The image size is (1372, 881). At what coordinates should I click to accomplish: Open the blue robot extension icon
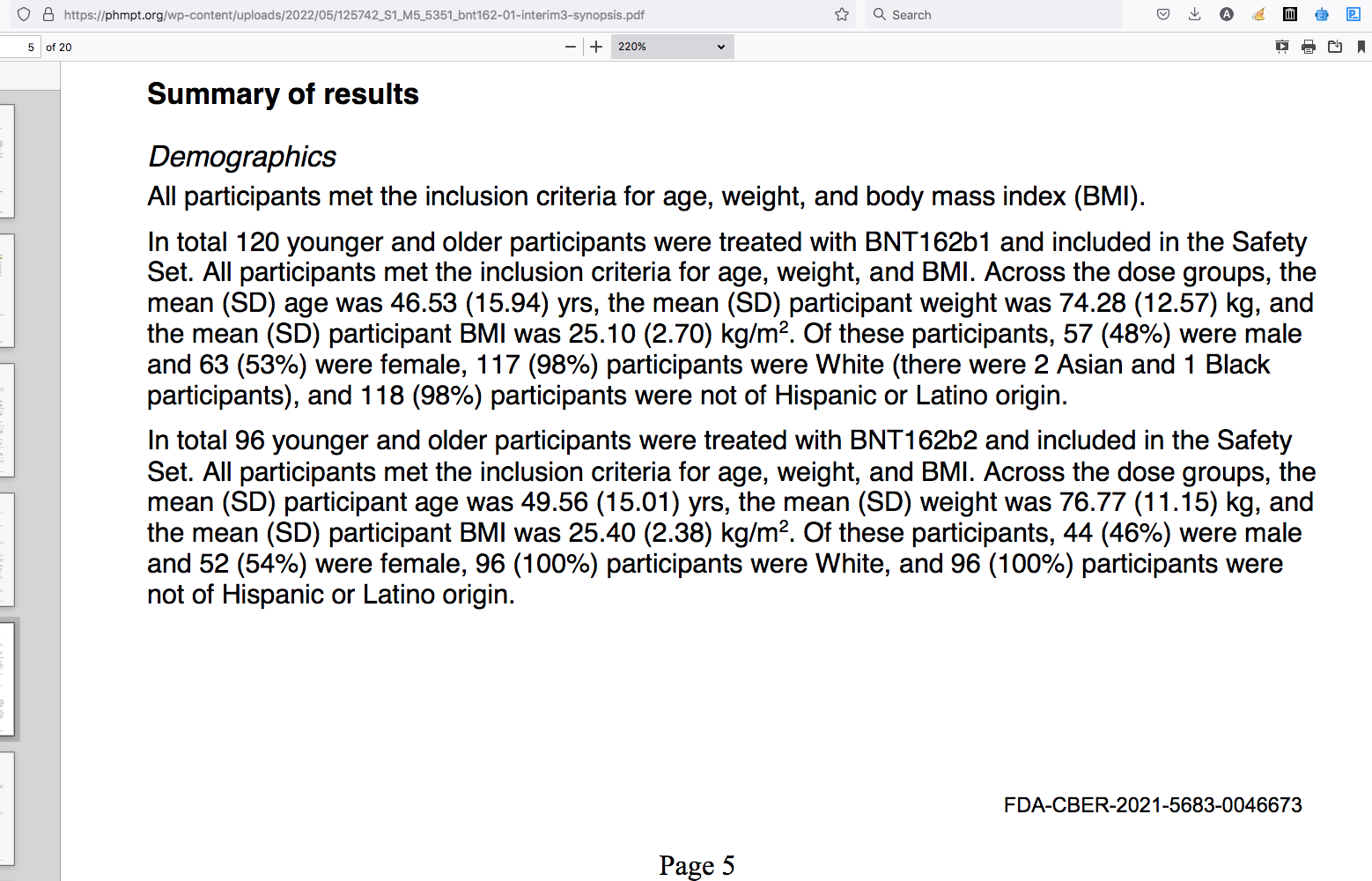coord(1322,14)
